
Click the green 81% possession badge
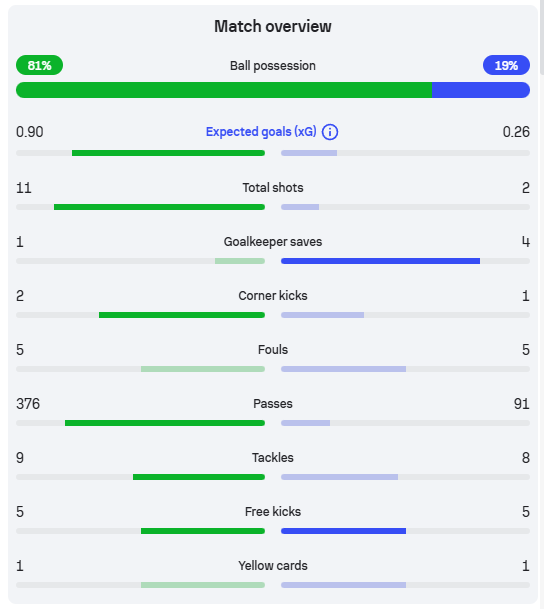(x=40, y=65)
